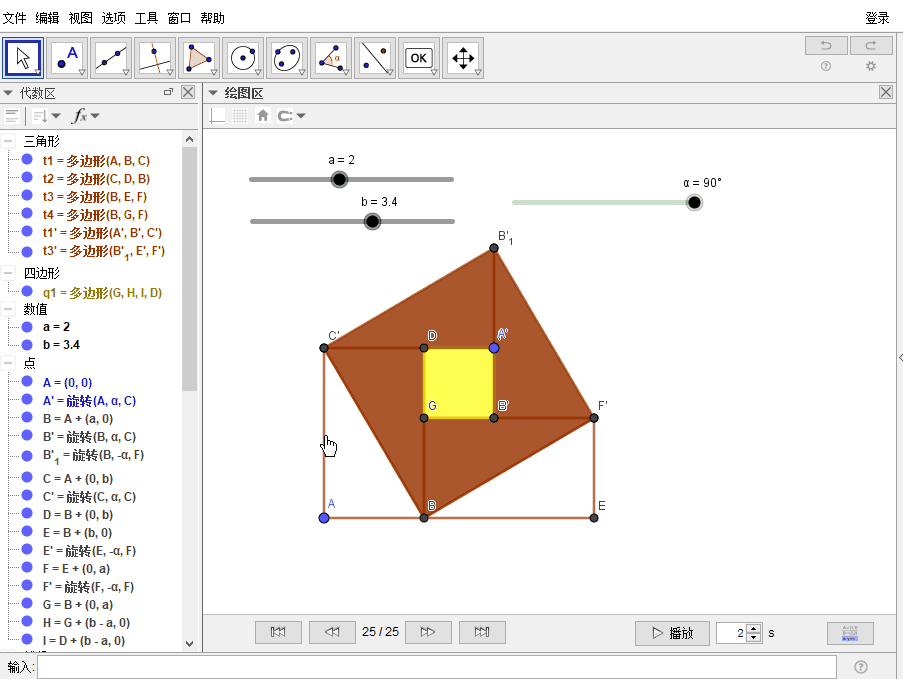Select the Move Graphics View tool

pyautogui.click(x=463, y=58)
